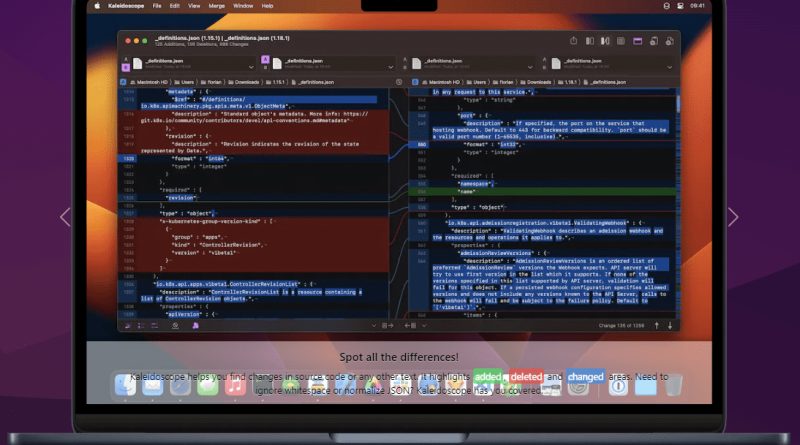
Task: Click the second bottom-left status bar icon
Action: [x=141, y=326]
